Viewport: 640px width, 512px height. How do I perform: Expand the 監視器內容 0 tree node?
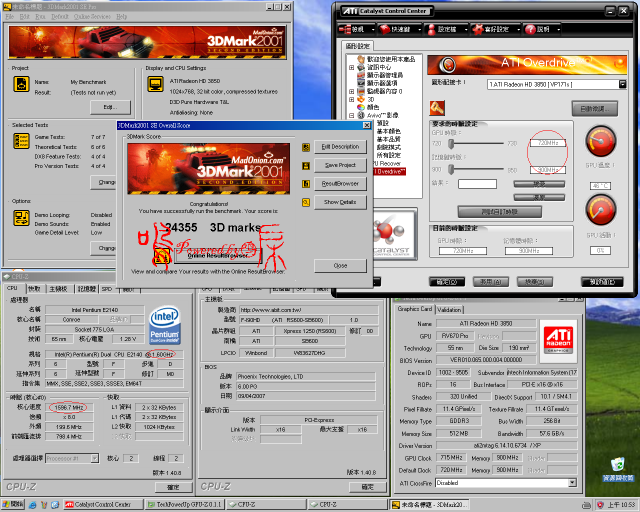351,91
